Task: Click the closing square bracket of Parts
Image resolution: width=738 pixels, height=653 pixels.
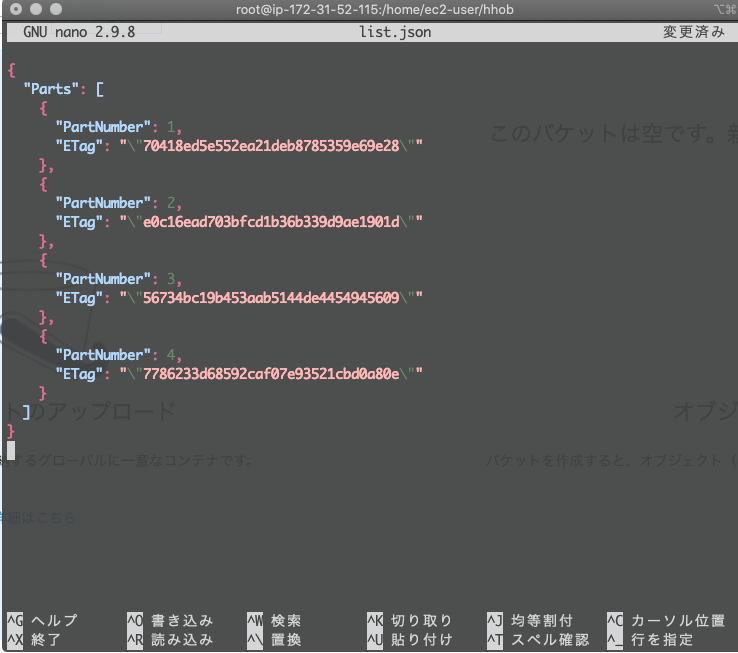Action: click(27, 412)
